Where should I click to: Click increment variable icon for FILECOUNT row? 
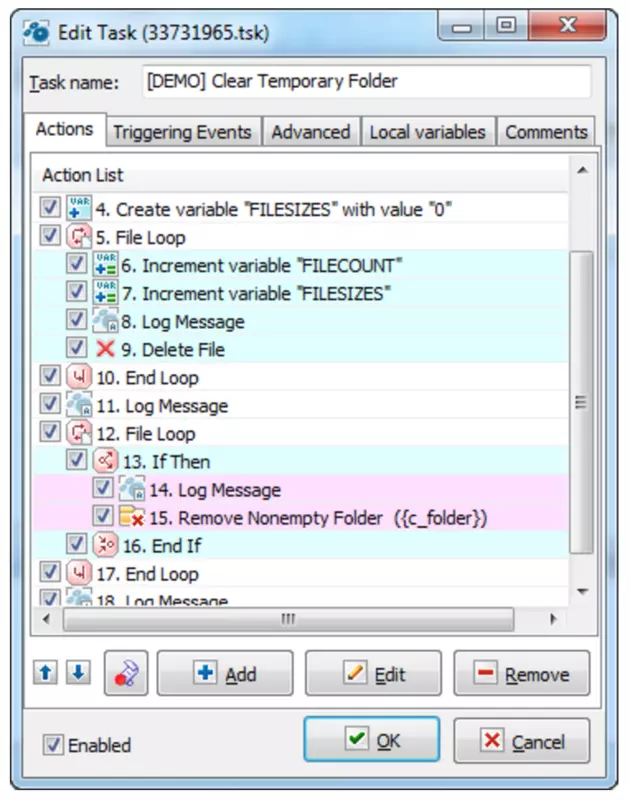[106, 264]
